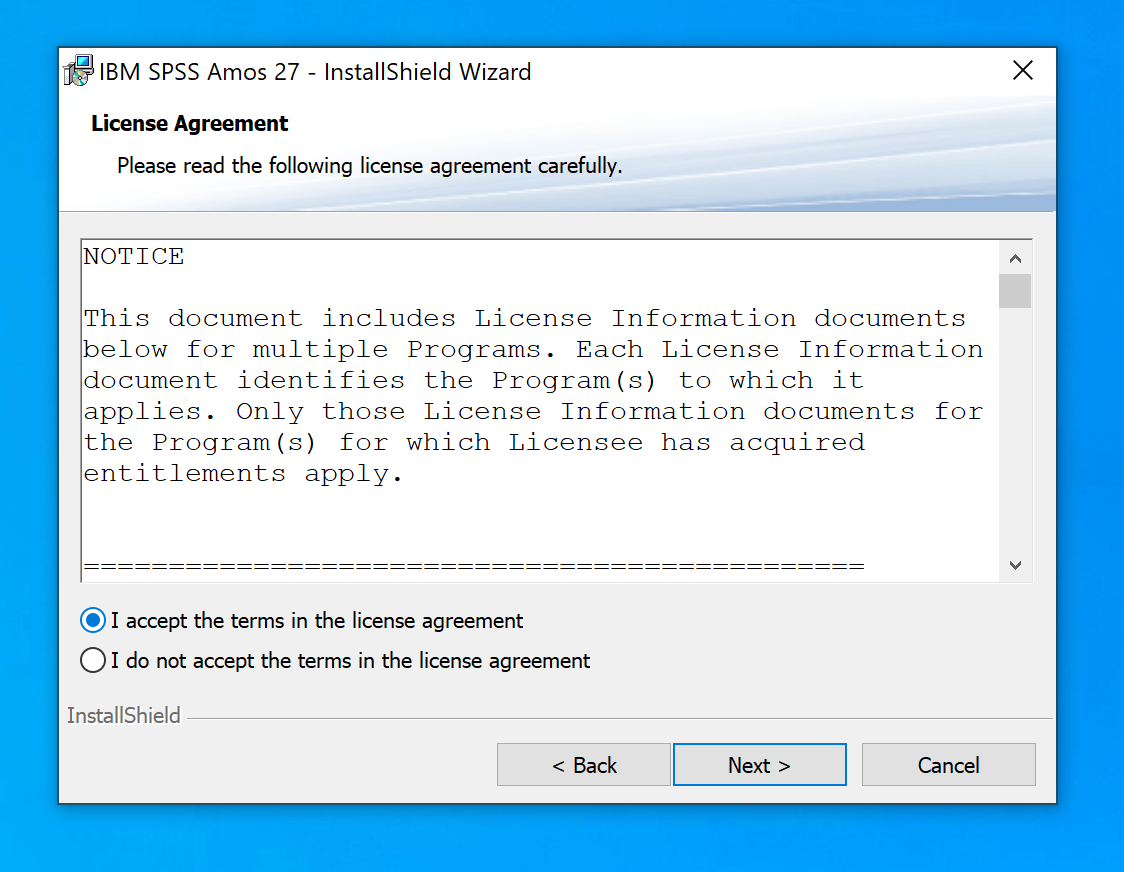Click the equals-sign divider line in license text
This screenshot has height=872, width=1124.
tap(473, 567)
